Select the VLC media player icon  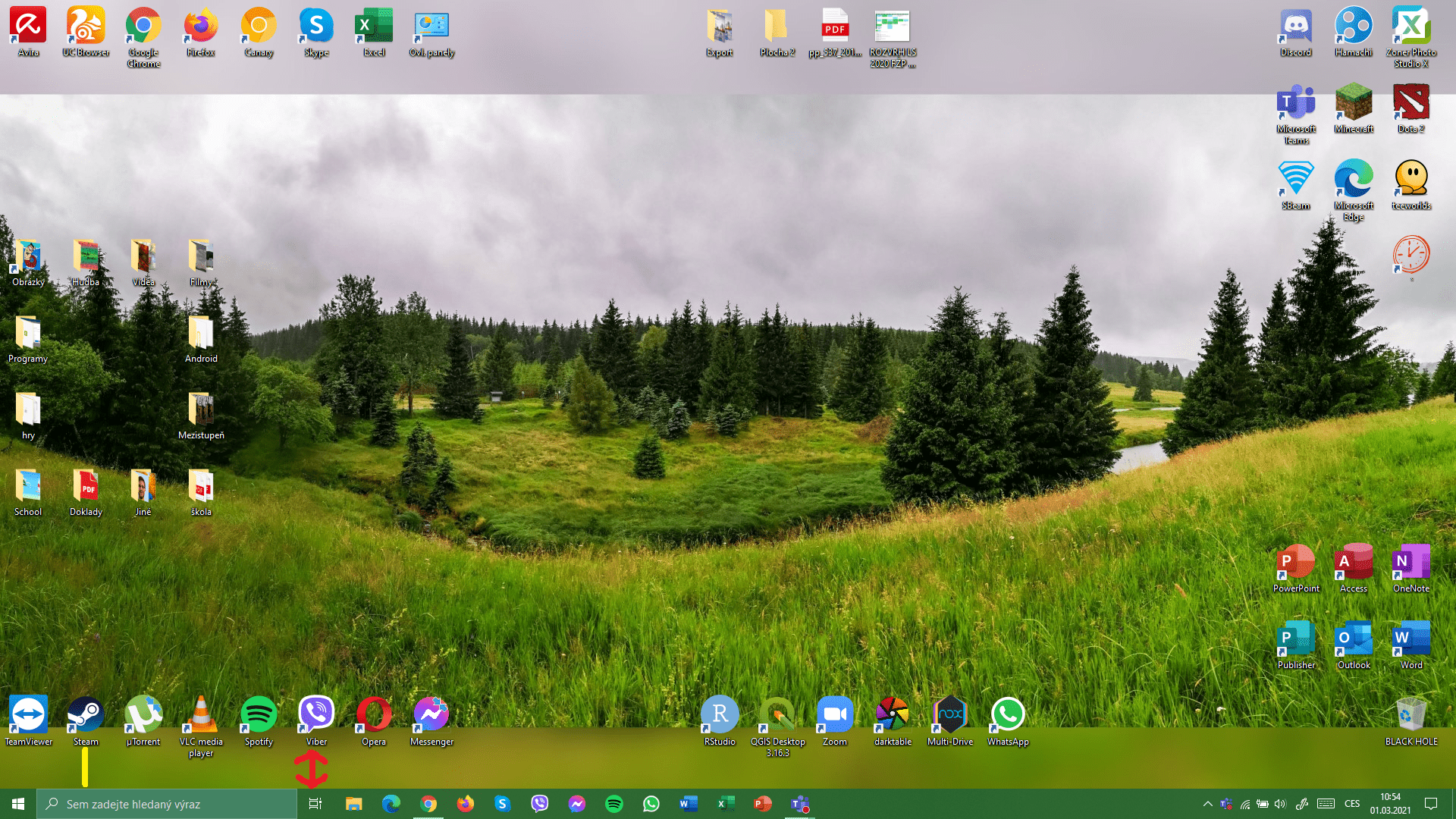[201, 714]
